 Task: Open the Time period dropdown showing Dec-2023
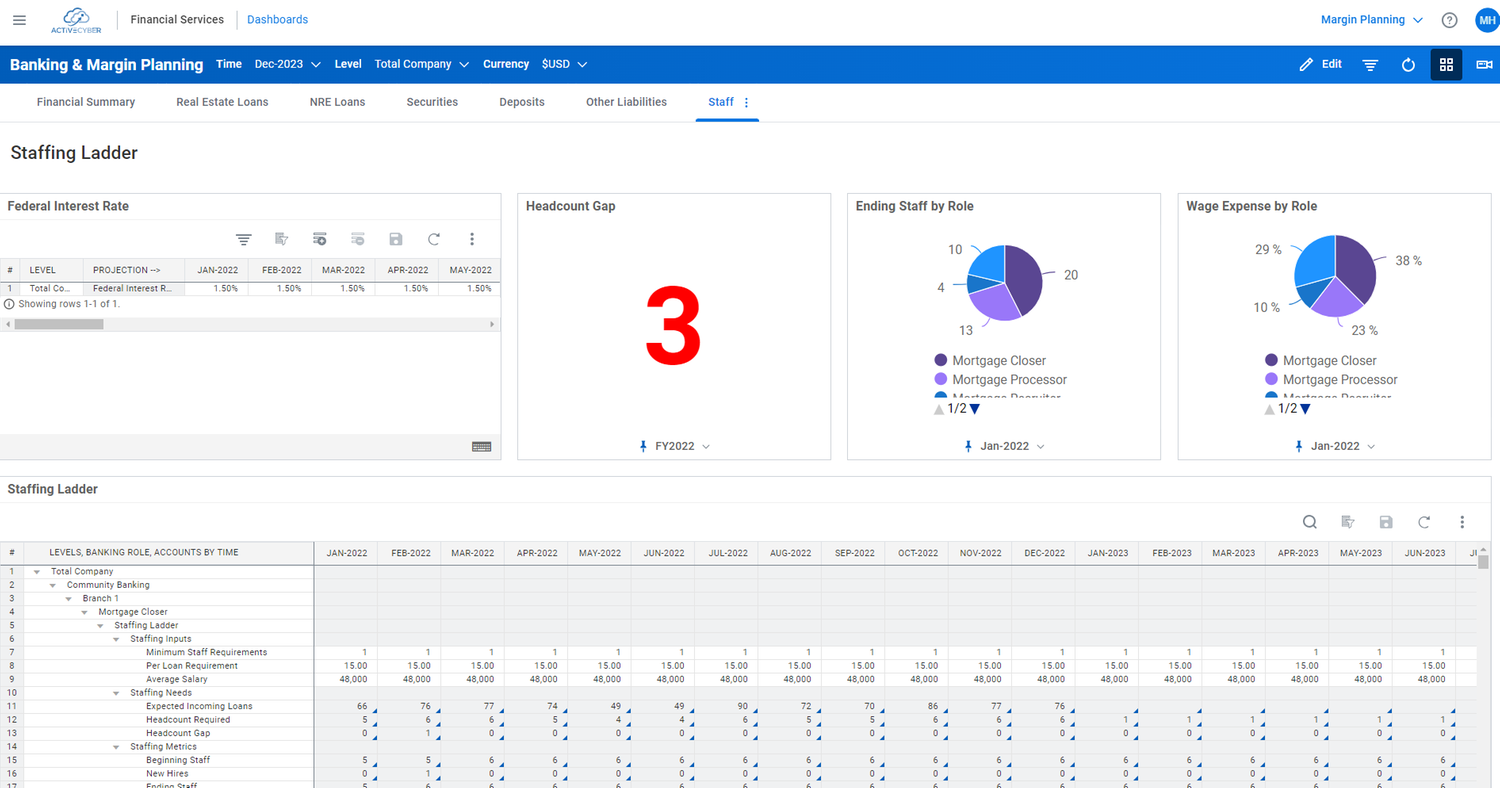[287, 63]
